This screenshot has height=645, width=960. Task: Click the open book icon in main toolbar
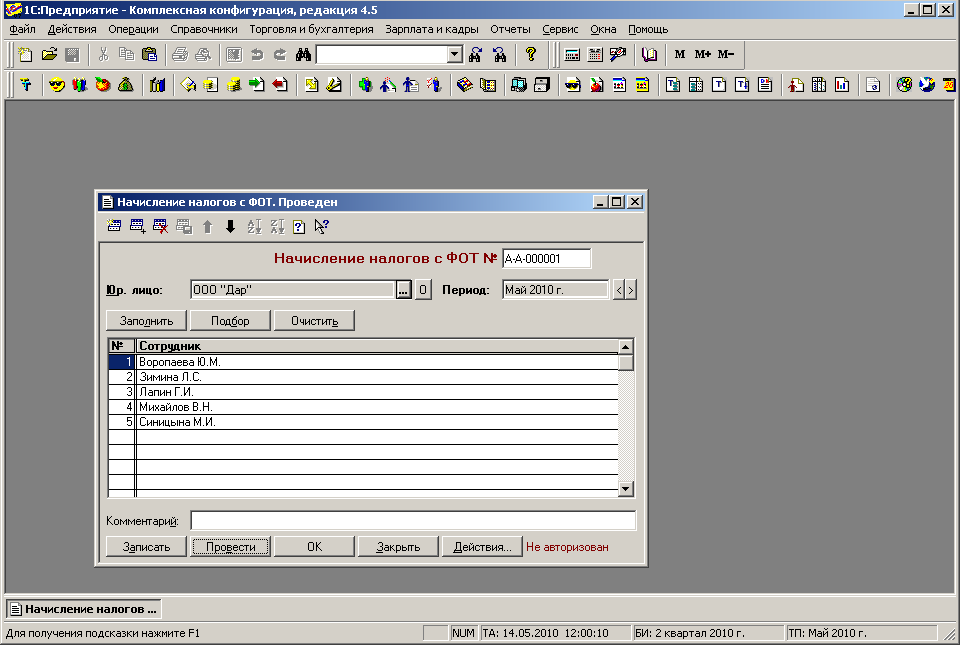(x=649, y=54)
